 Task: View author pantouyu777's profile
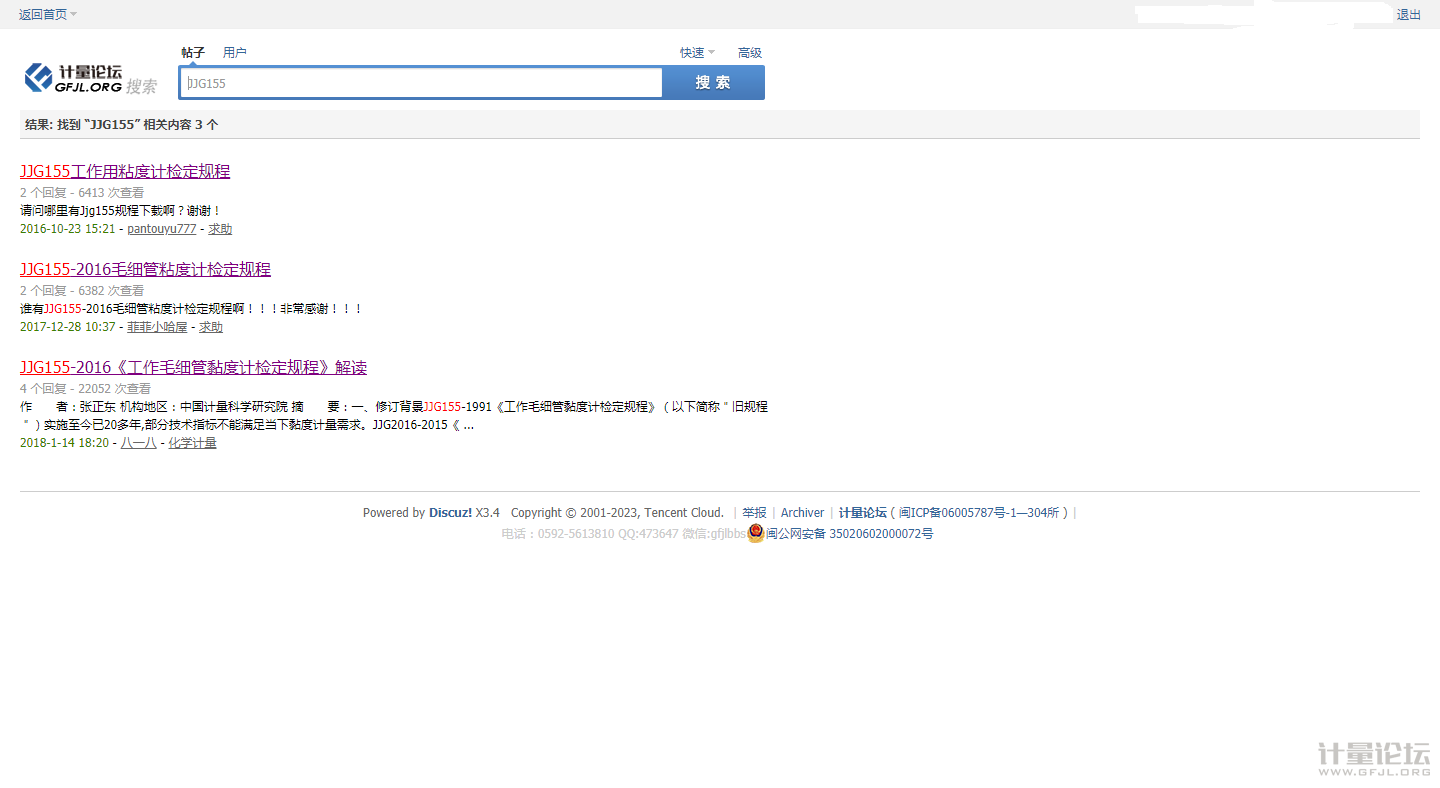[161, 229]
